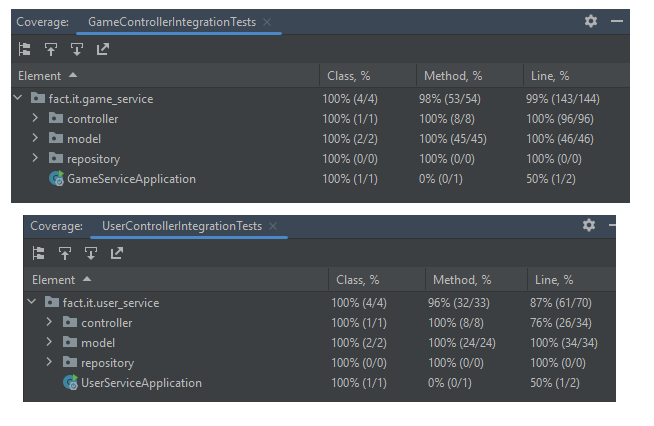
Task: Click Export Report icon in GameController coverage toolbar
Action: (103, 49)
